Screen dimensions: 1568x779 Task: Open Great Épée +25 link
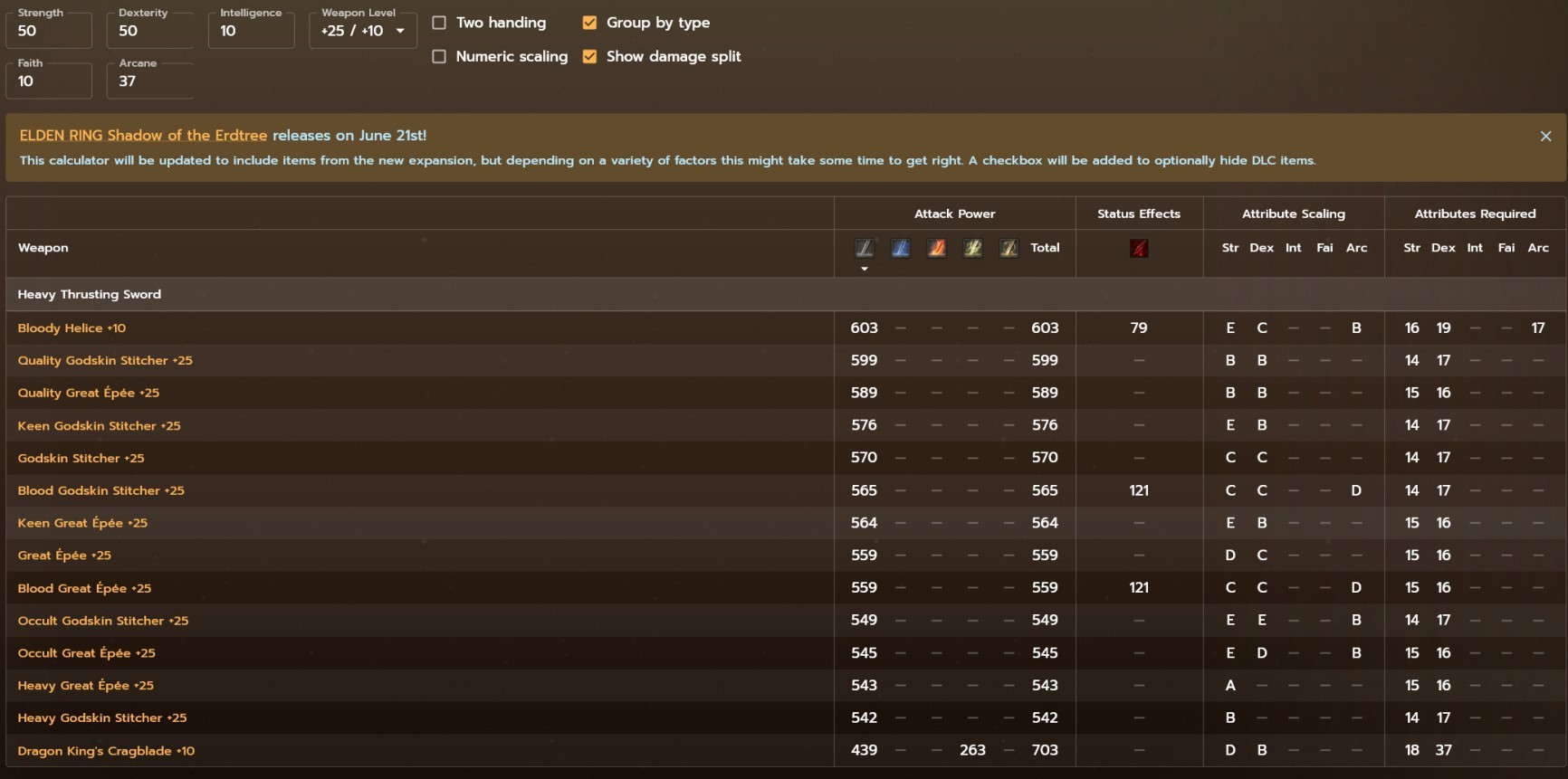point(64,556)
